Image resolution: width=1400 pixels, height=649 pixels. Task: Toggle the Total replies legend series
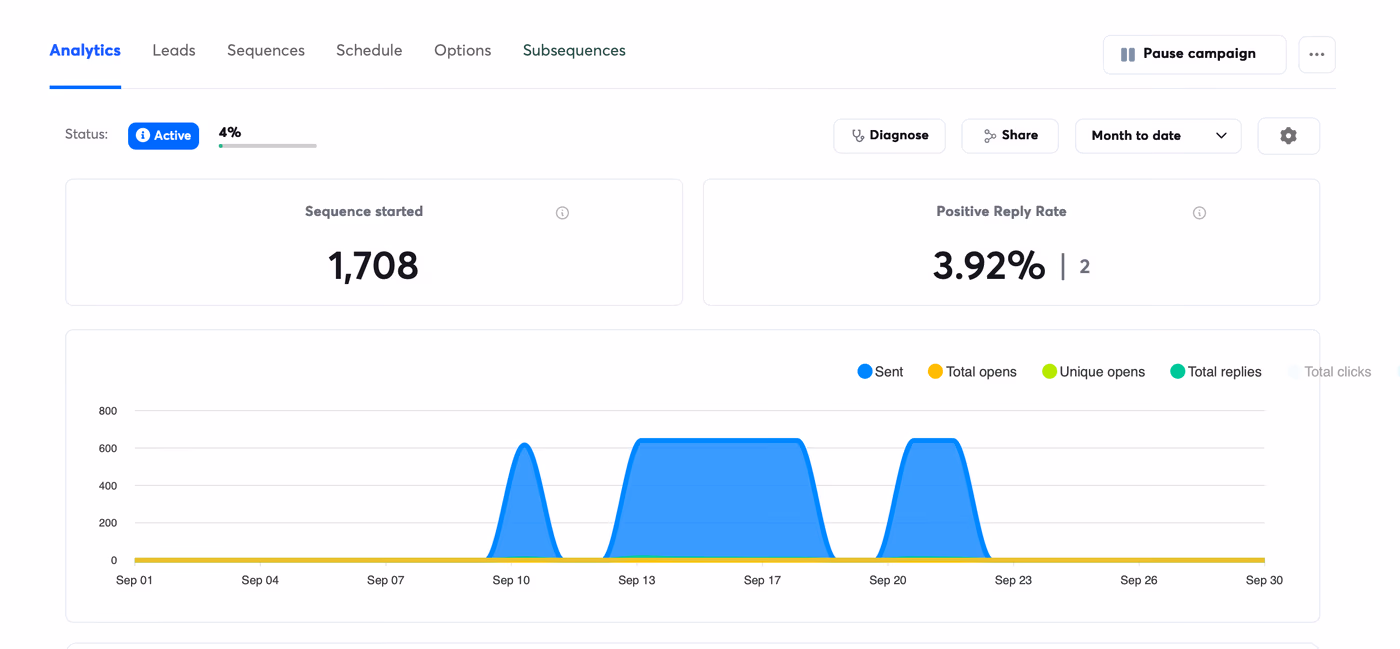1216,372
